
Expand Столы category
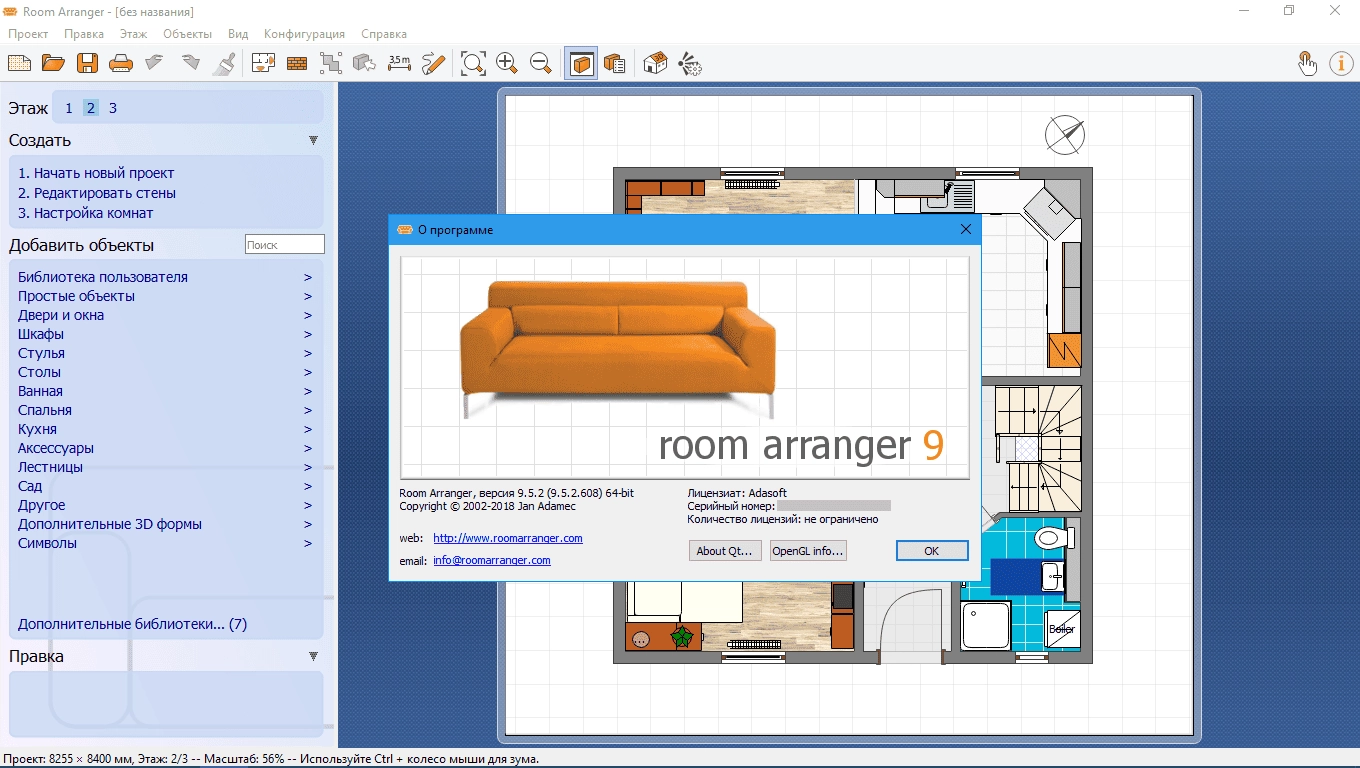(165, 372)
